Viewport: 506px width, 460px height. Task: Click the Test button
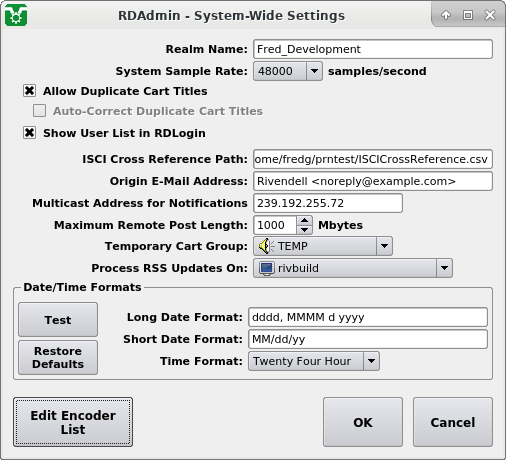click(58, 320)
